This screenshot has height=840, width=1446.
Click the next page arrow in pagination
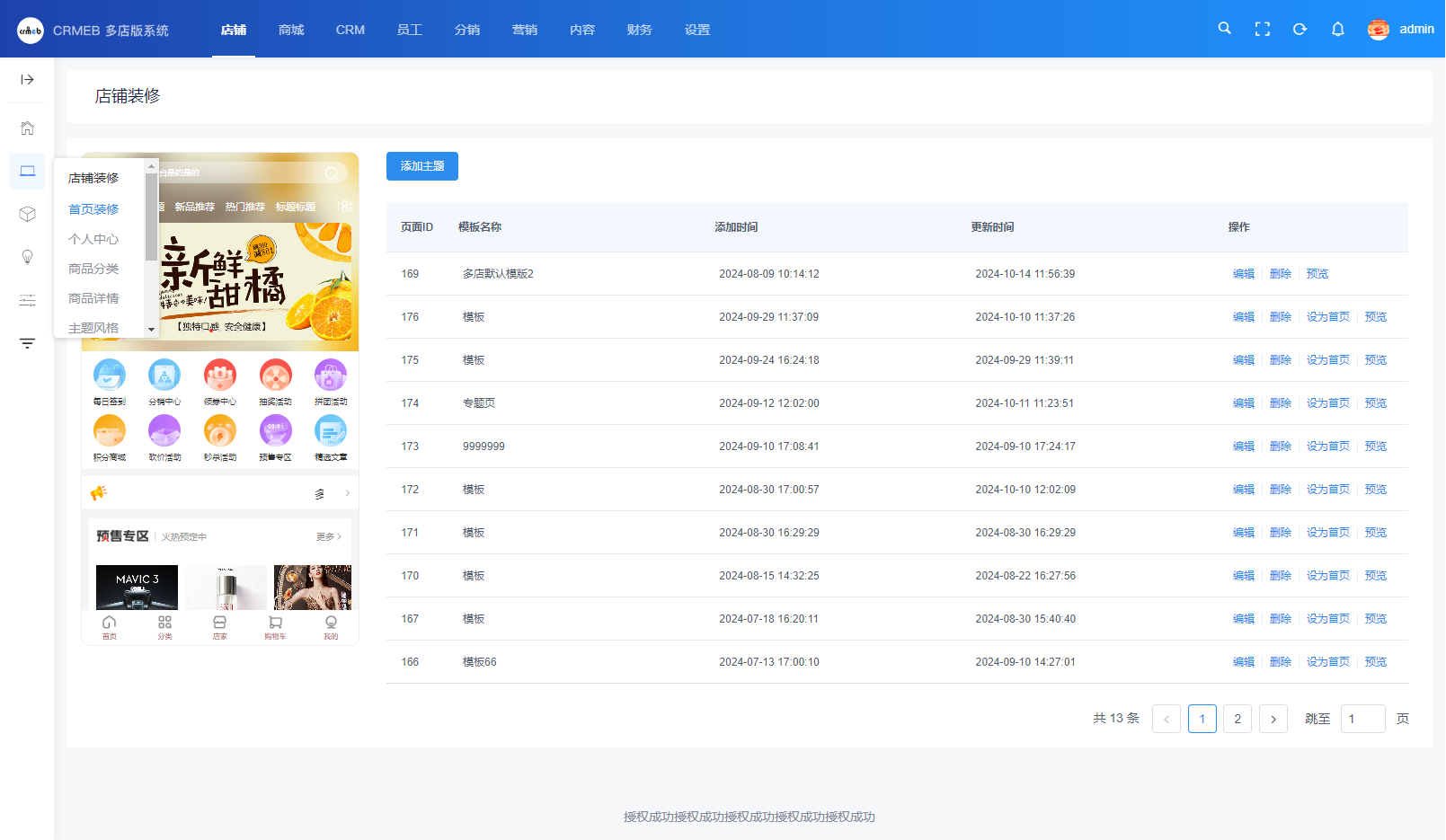tap(1273, 719)
